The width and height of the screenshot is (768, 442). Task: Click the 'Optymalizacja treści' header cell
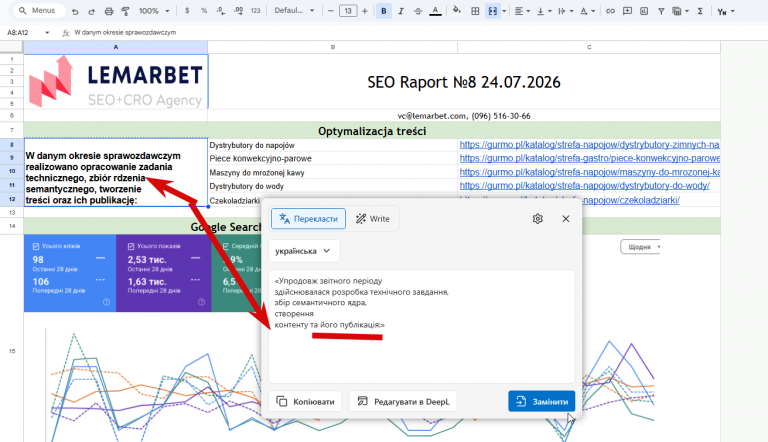pyautogui.click(x=372, y=131)
